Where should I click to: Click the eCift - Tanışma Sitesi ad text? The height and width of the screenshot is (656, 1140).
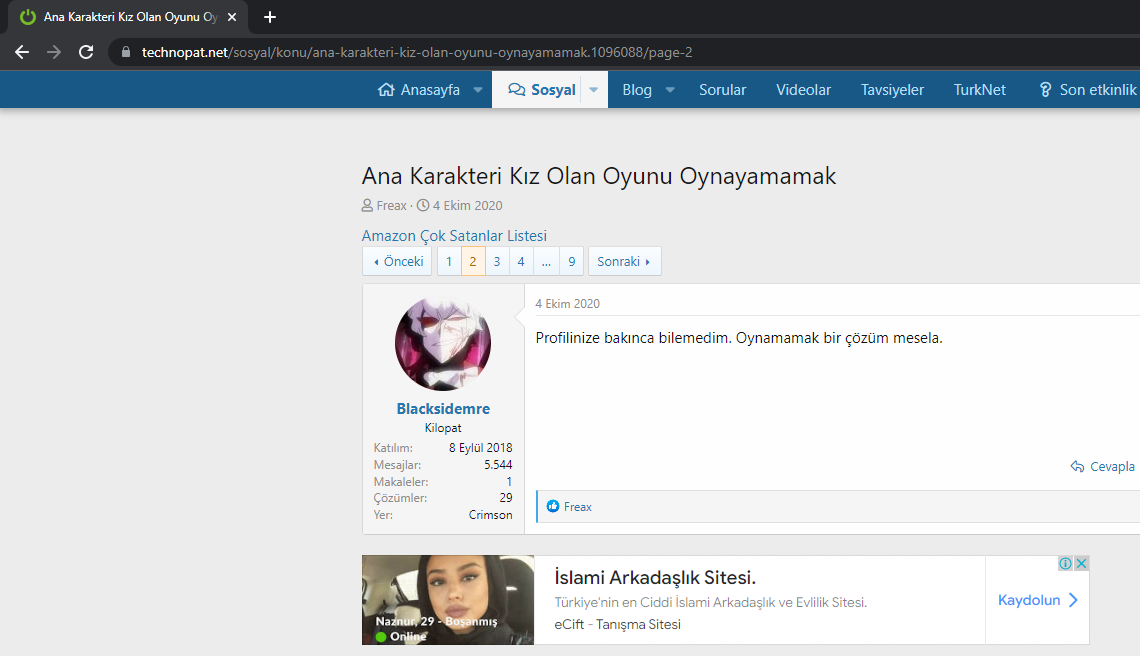coord(617,625)
